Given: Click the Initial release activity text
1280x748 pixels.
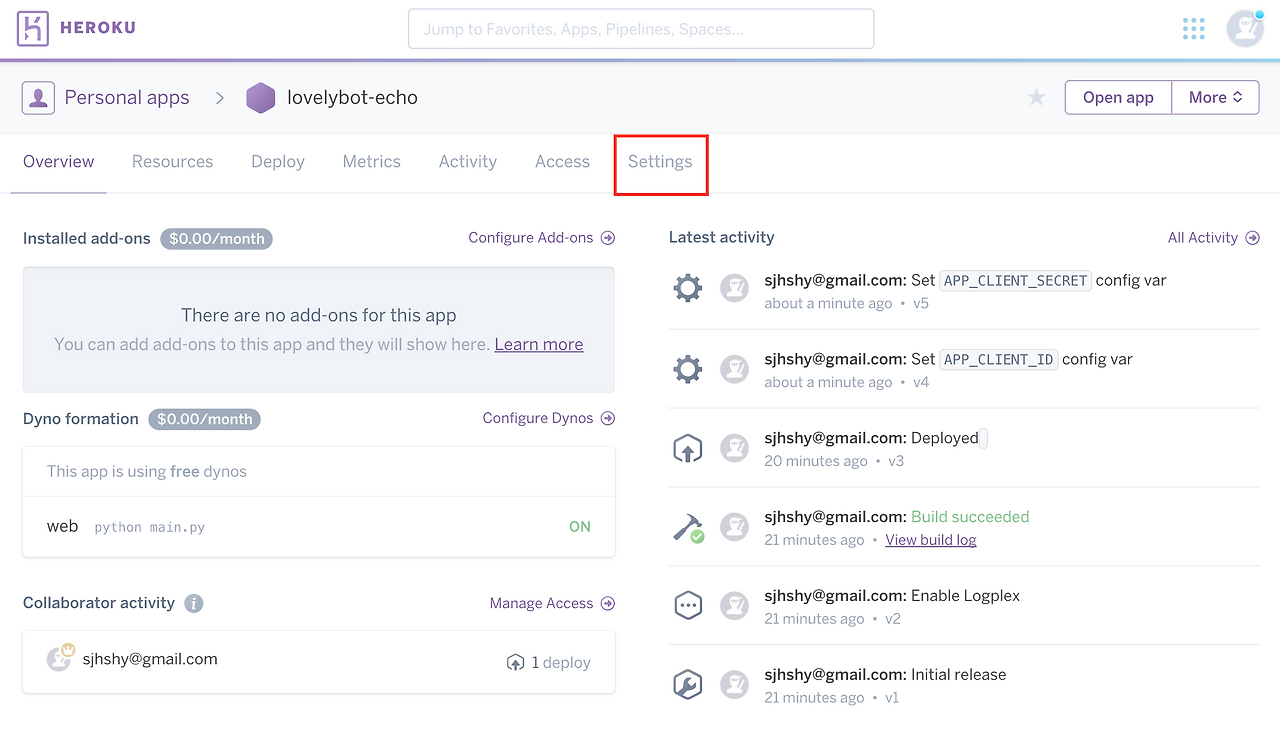Looking at the screenshot, I should point(959,675).
